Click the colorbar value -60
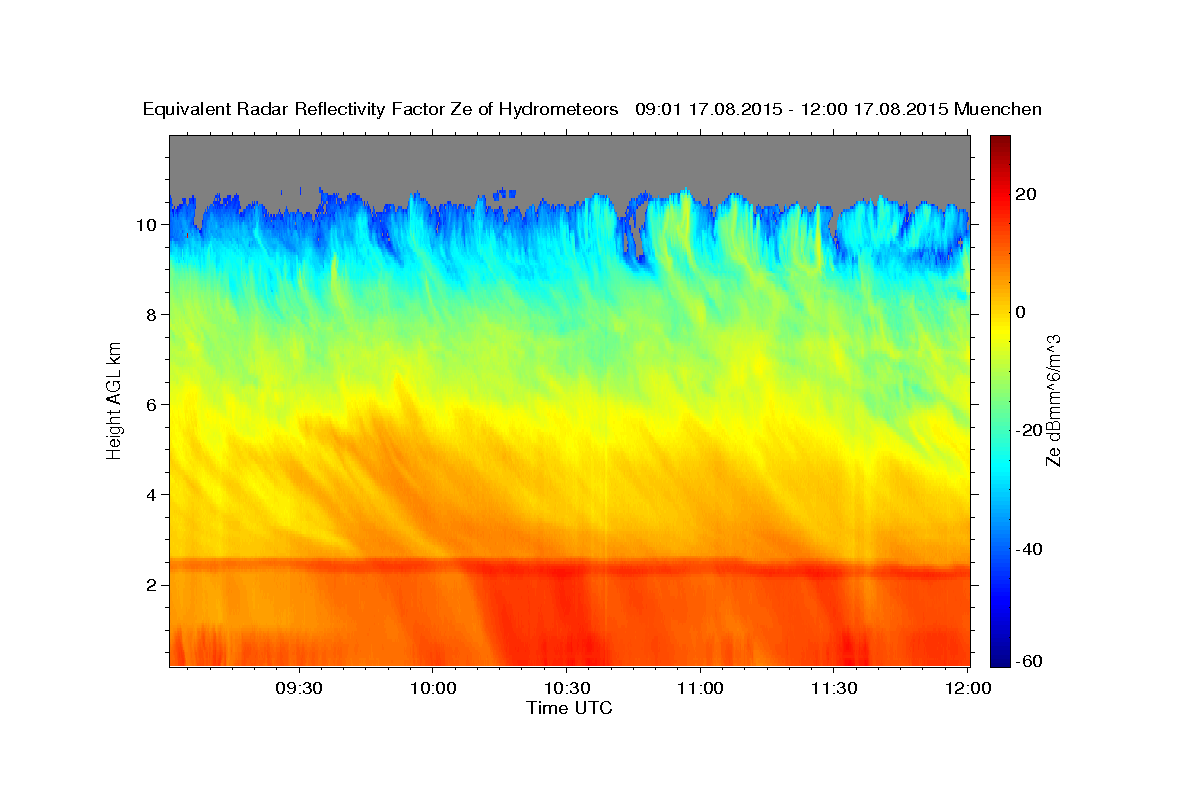Viewport: 1200px width, 800px height. (1030, 661)
